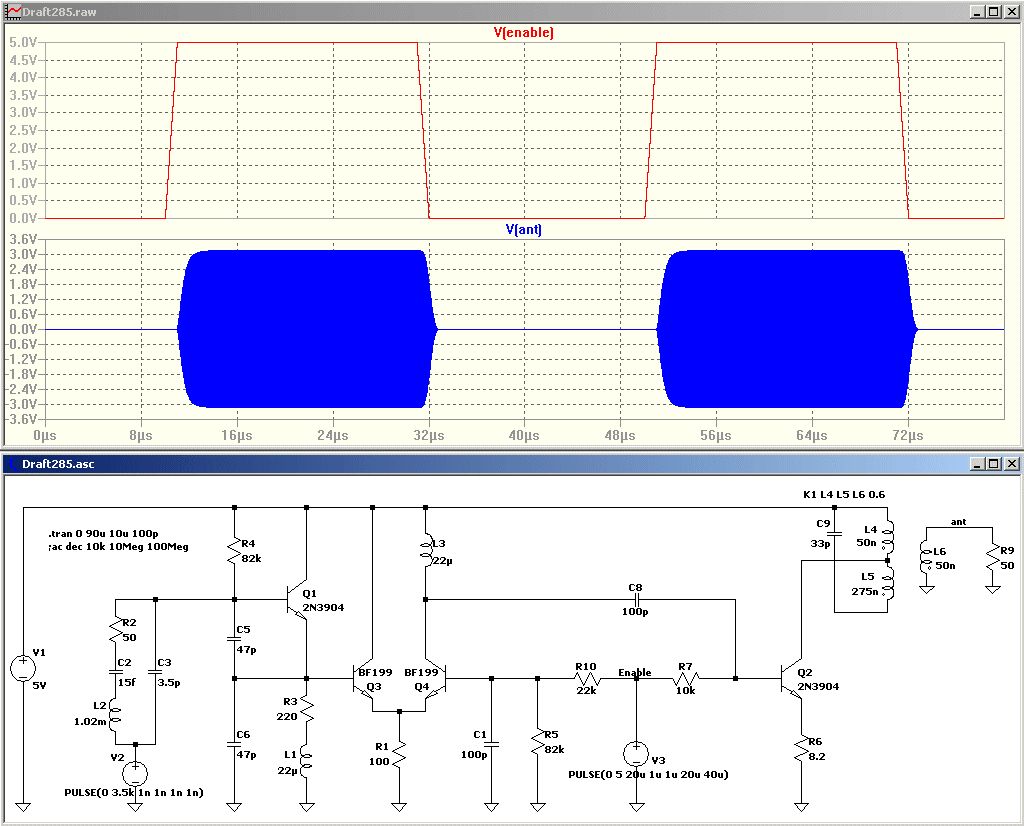The image size is (1024, 826).
Task: Click the Draft285.raw window icon
Action: click(x=13, y=12)
